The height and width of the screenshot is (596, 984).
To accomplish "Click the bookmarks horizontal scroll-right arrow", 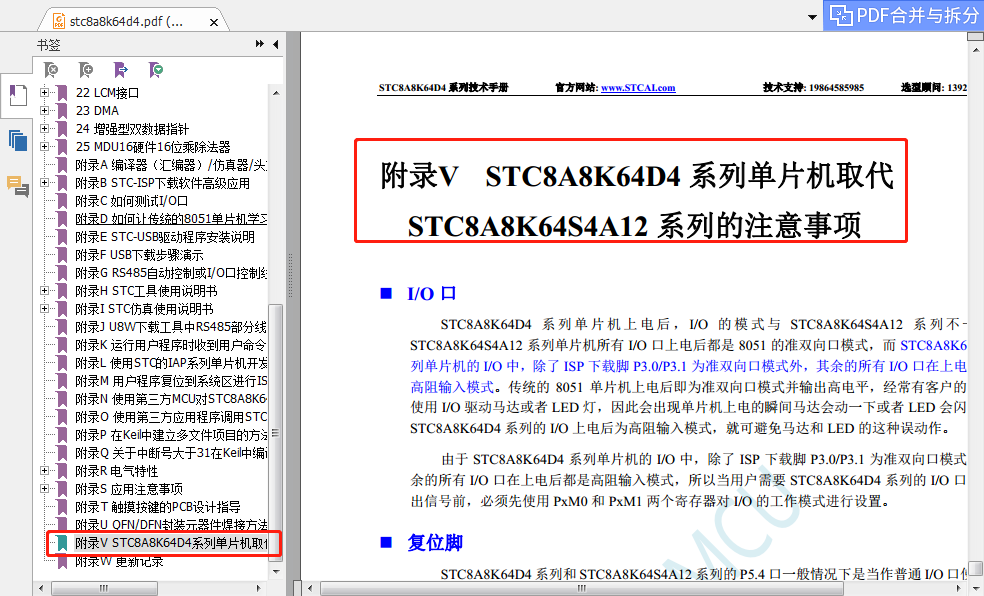I will point(258,588).
